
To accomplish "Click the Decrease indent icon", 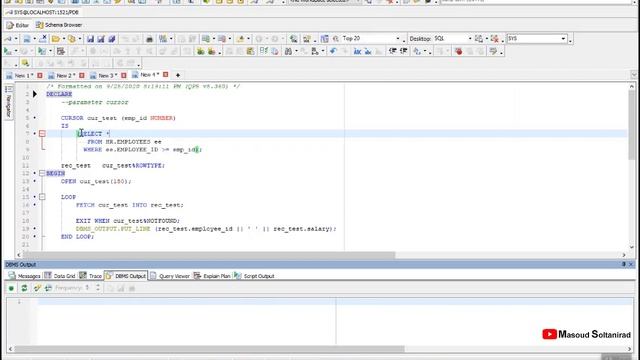I will click(x=392, y=51).
